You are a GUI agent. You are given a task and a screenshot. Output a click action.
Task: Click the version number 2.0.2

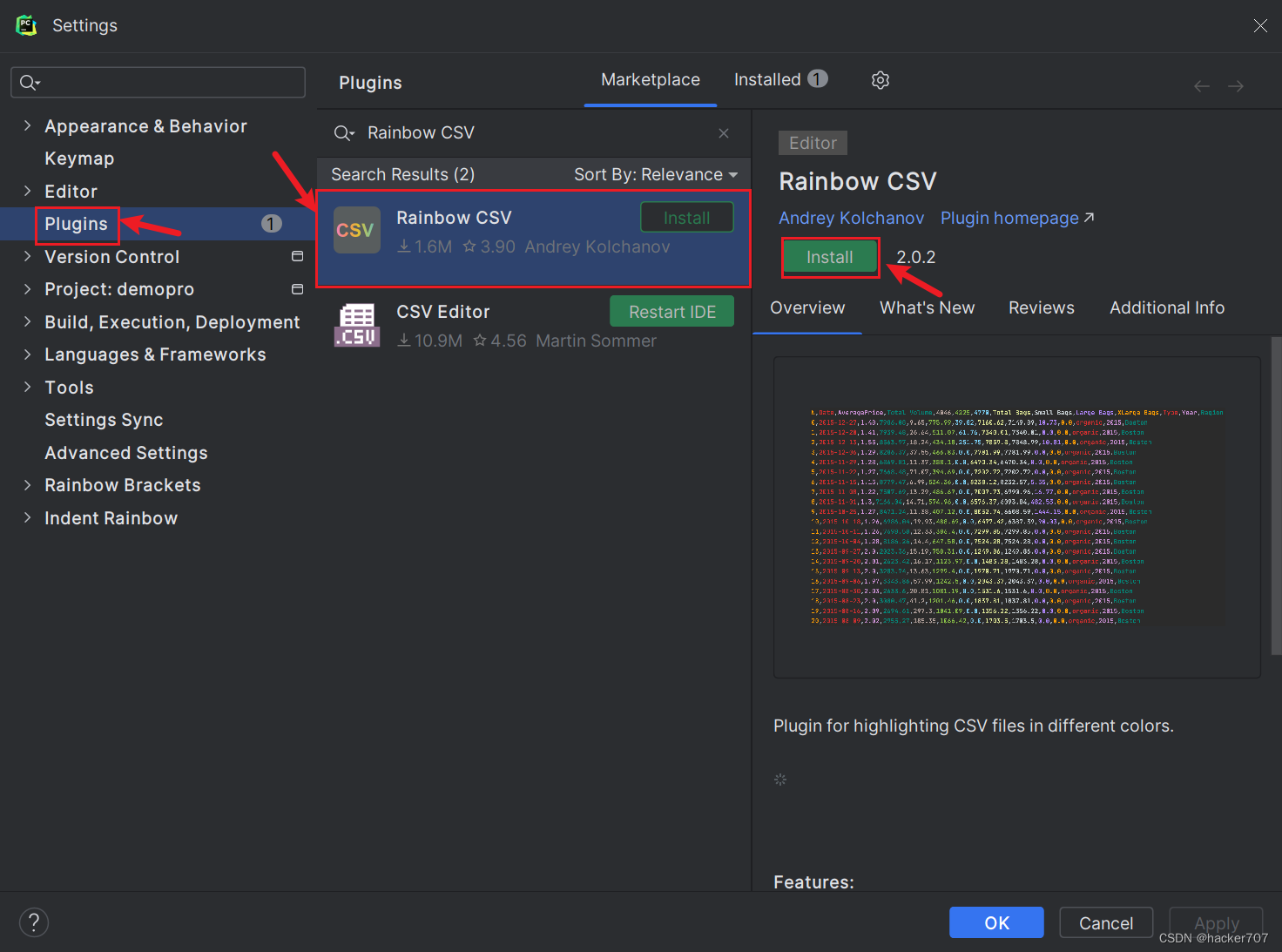[x=916, y=257]
